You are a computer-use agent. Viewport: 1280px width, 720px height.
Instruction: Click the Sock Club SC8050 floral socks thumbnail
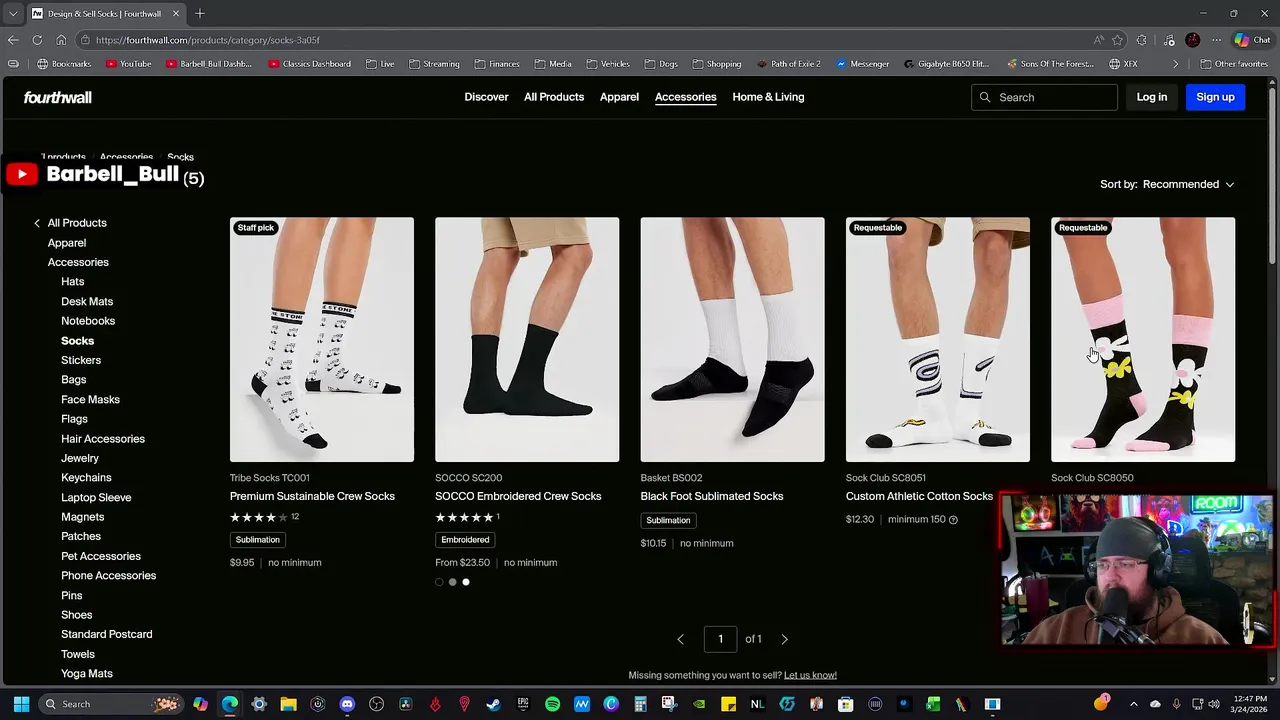point(1143,340)
